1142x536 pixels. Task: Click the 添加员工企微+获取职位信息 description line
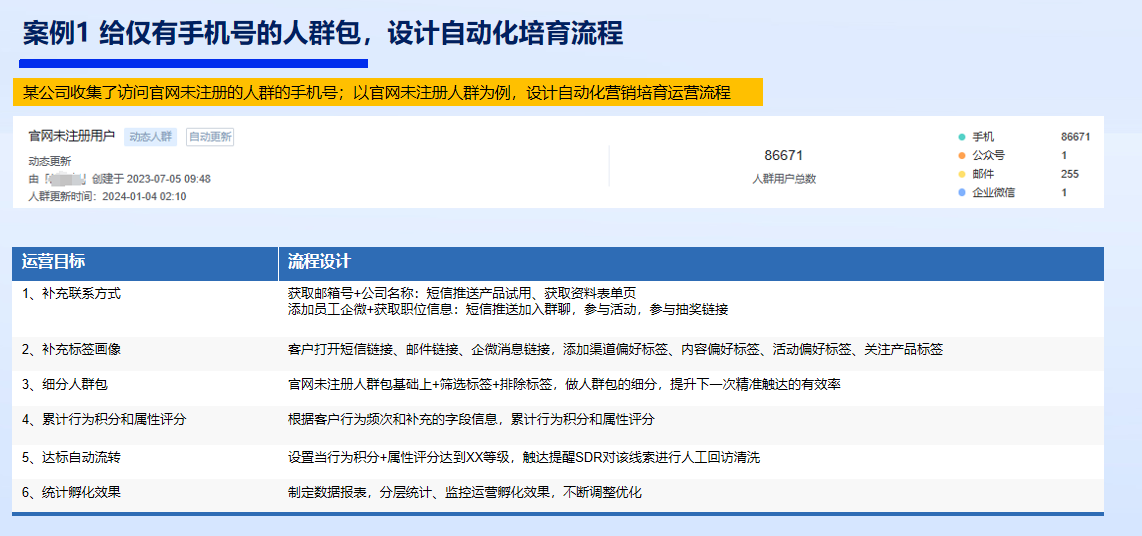(x=508, y=310)
